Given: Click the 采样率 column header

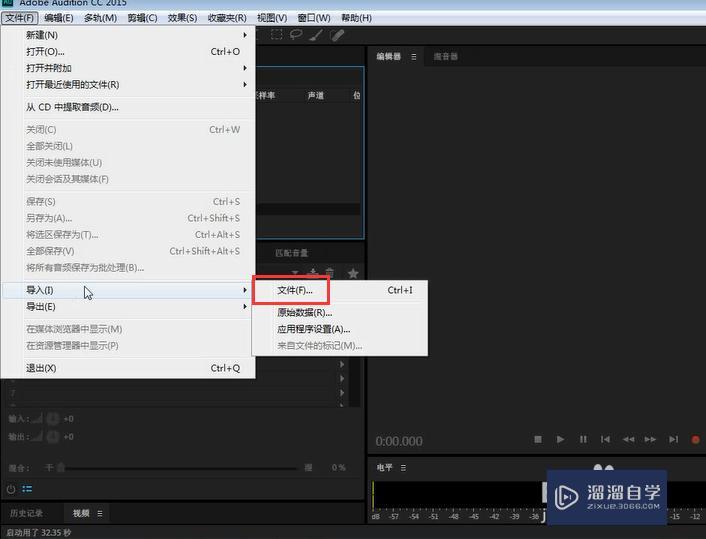Looking at the screenshot, I should pyautogui.click(x=266, y=95).
